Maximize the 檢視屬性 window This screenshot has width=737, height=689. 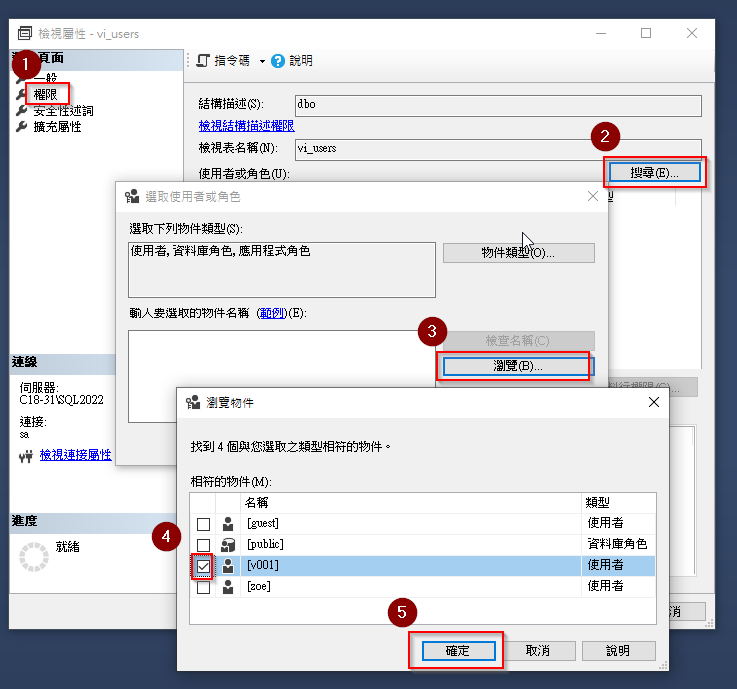point(646,33)
